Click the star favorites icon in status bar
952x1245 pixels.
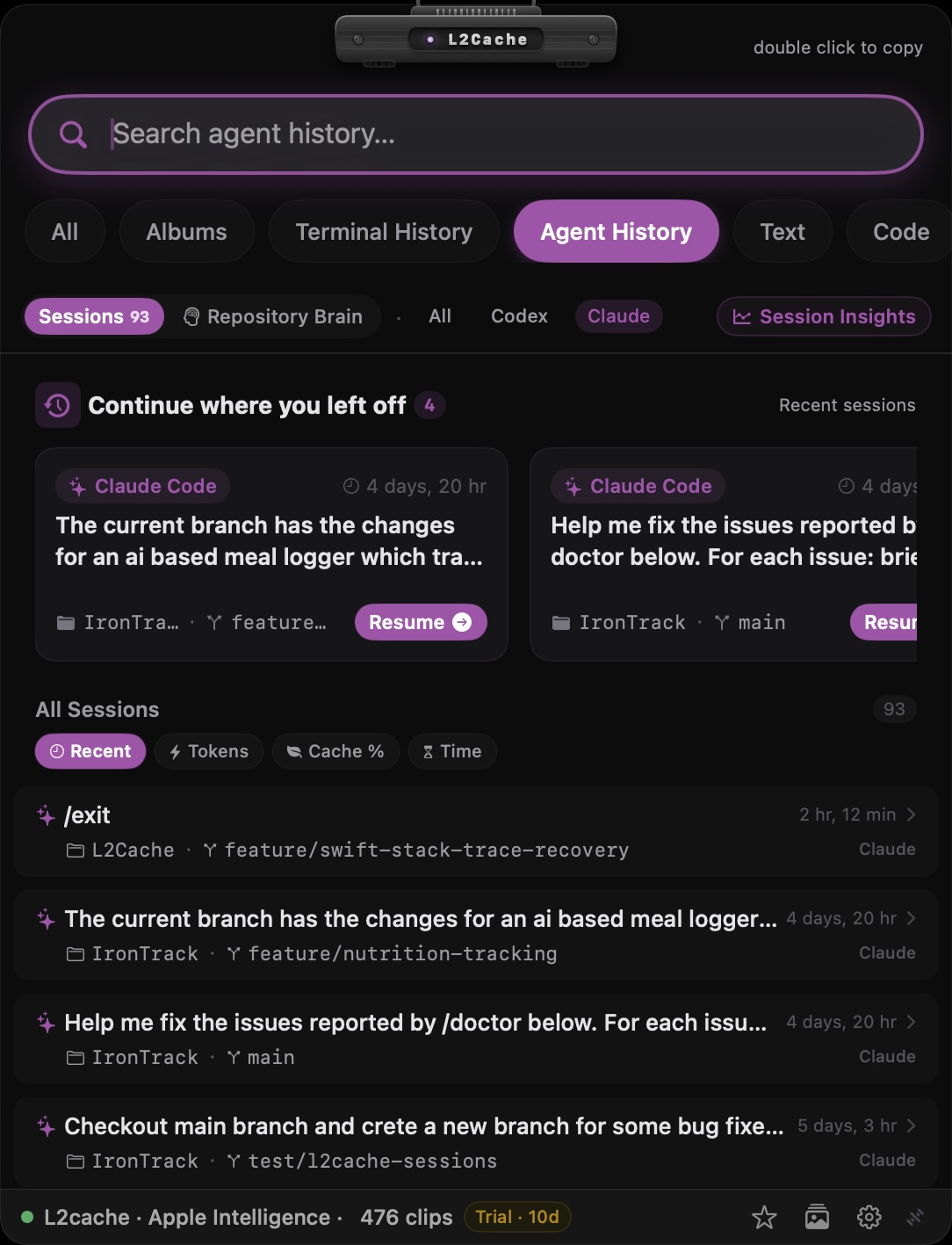tap(764, 1217)
